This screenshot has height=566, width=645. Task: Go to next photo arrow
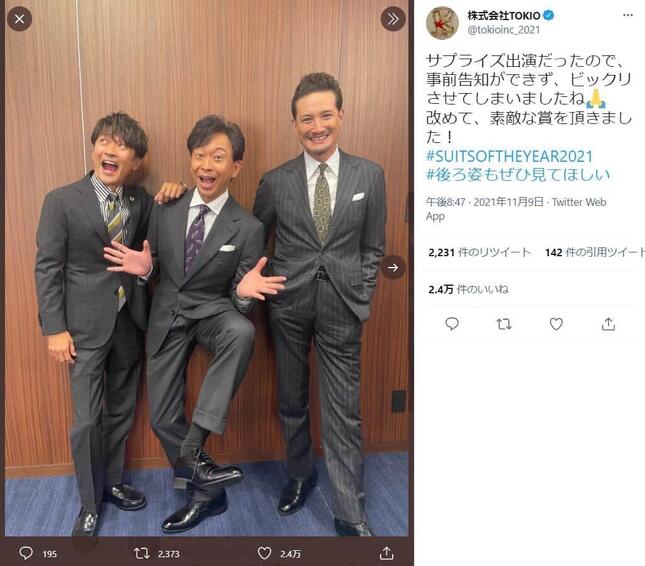tap(393, 268)
